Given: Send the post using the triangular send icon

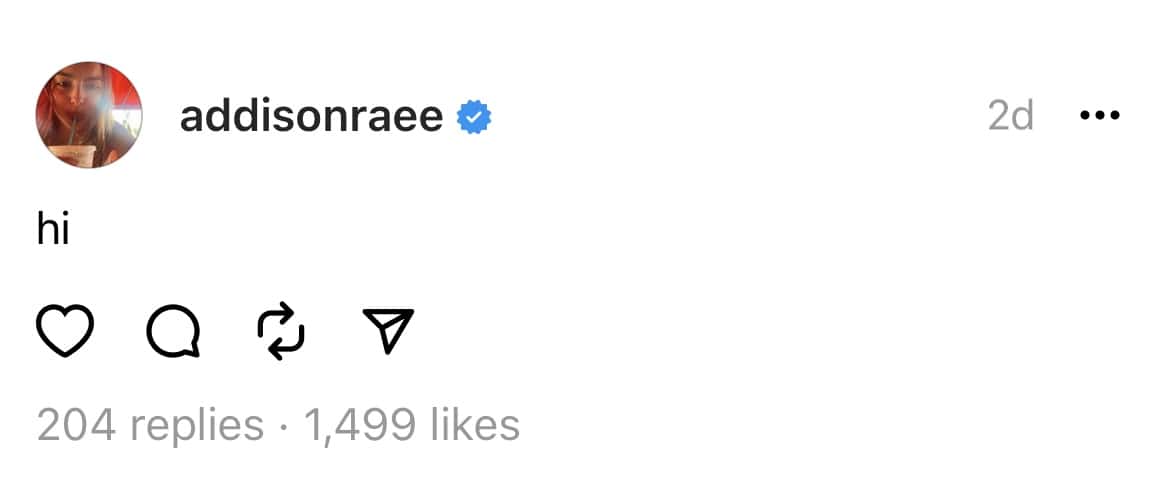Looking at the screenshot, I should tap(386, 331).
